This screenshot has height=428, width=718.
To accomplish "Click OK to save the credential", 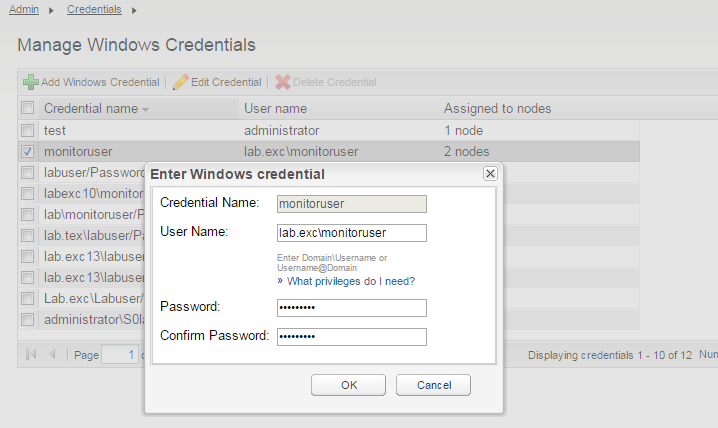I will pyautogui.click(x=348, y=385).
